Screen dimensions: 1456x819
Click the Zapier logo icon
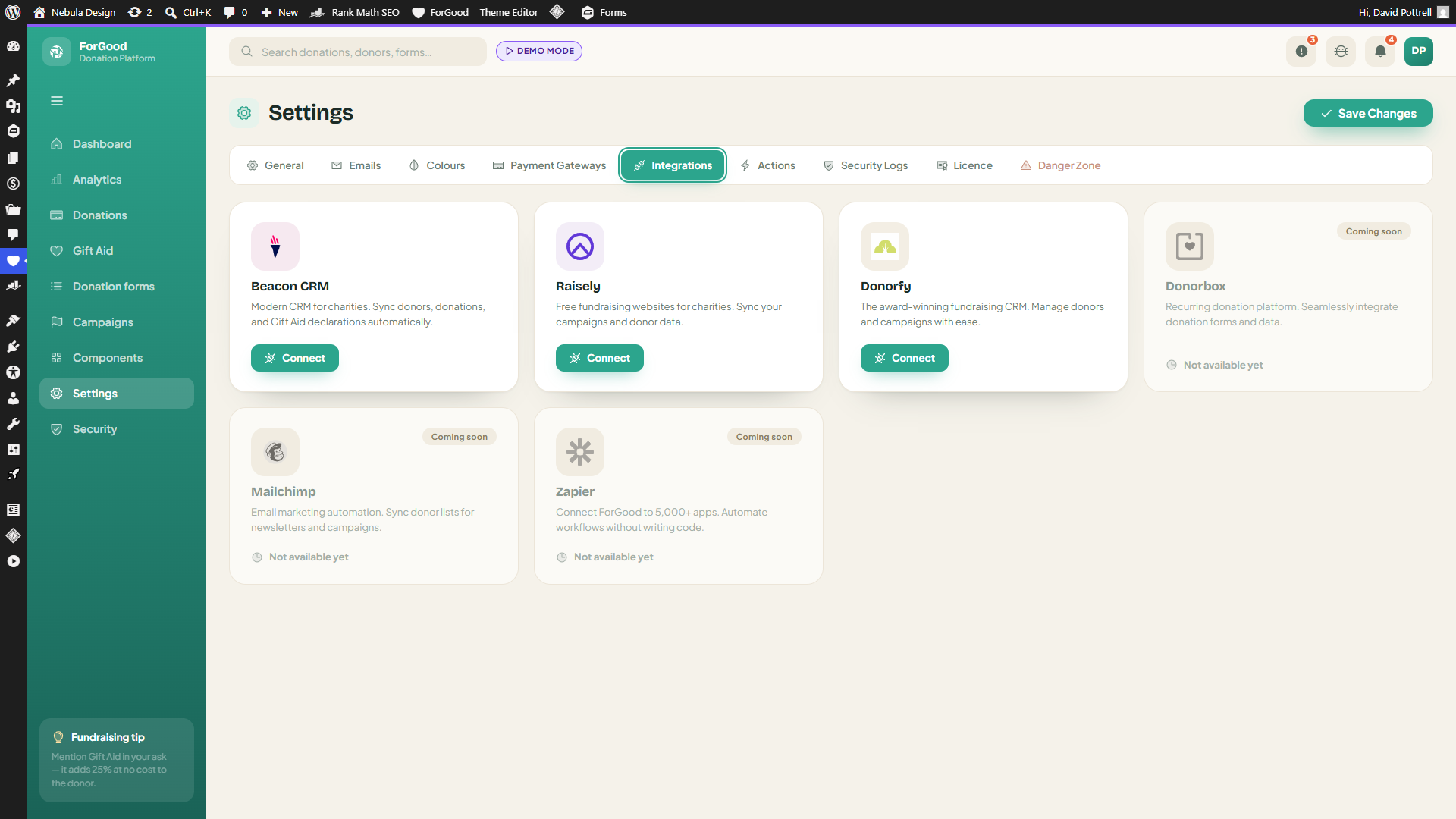coord(580,452)
